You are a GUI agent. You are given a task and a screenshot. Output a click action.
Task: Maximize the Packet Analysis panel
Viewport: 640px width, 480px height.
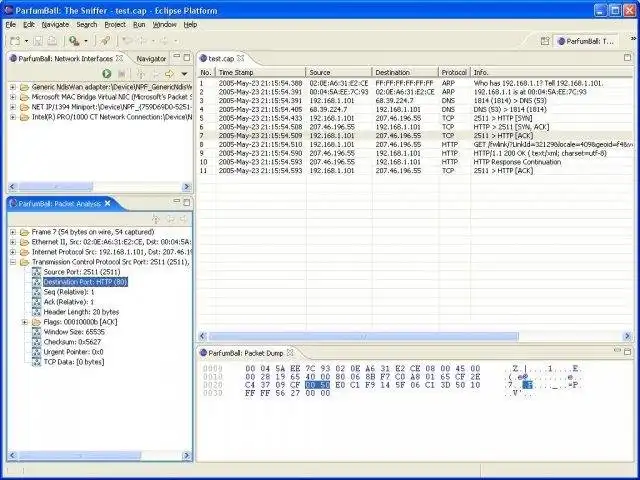(187, 202)
